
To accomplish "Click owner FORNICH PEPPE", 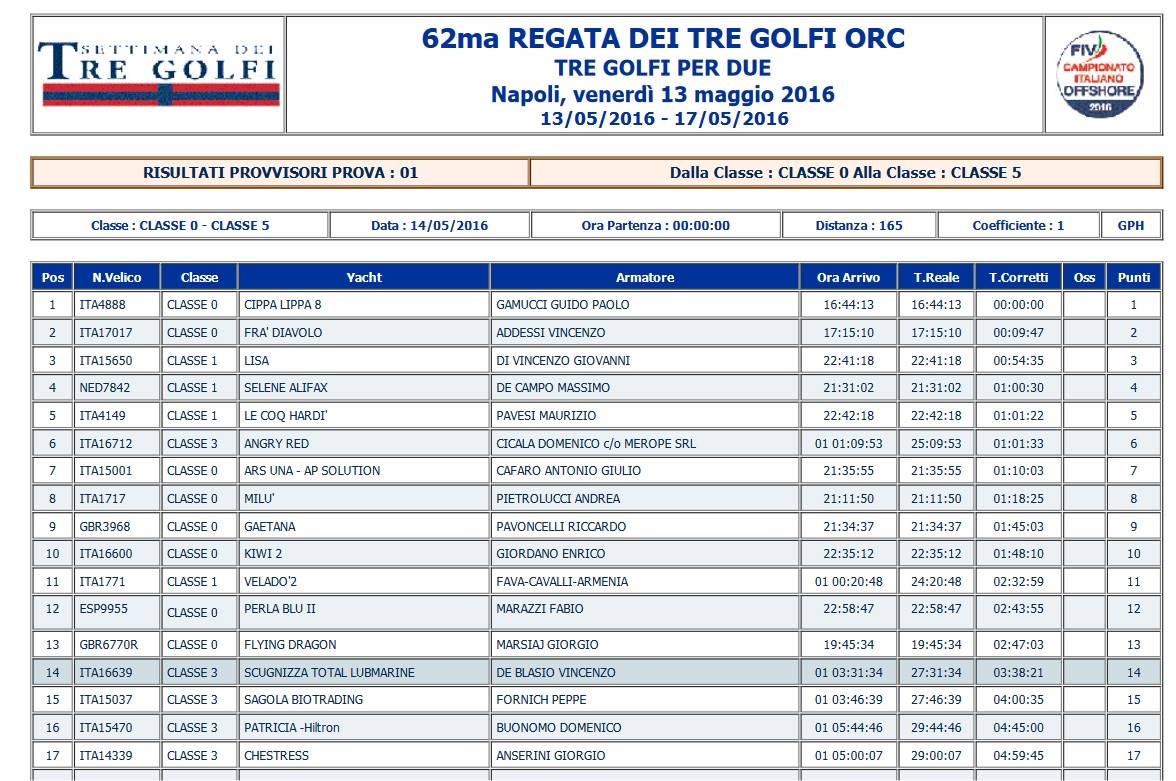I will [x=542, y=700].
